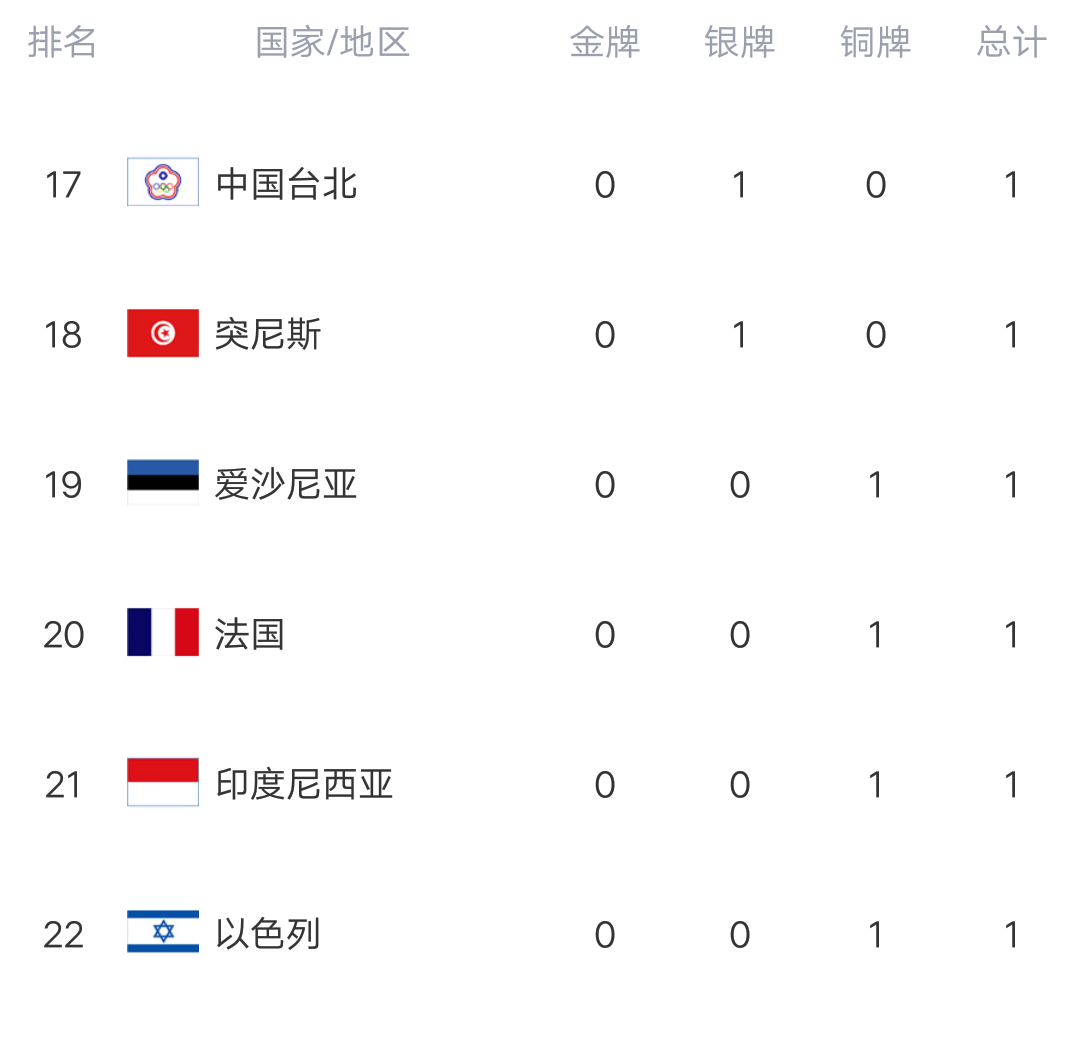Sort by the 银牌 column header
This screenshot has width=1079, height=1044.
pyautogui.click(x=740, y=43)
